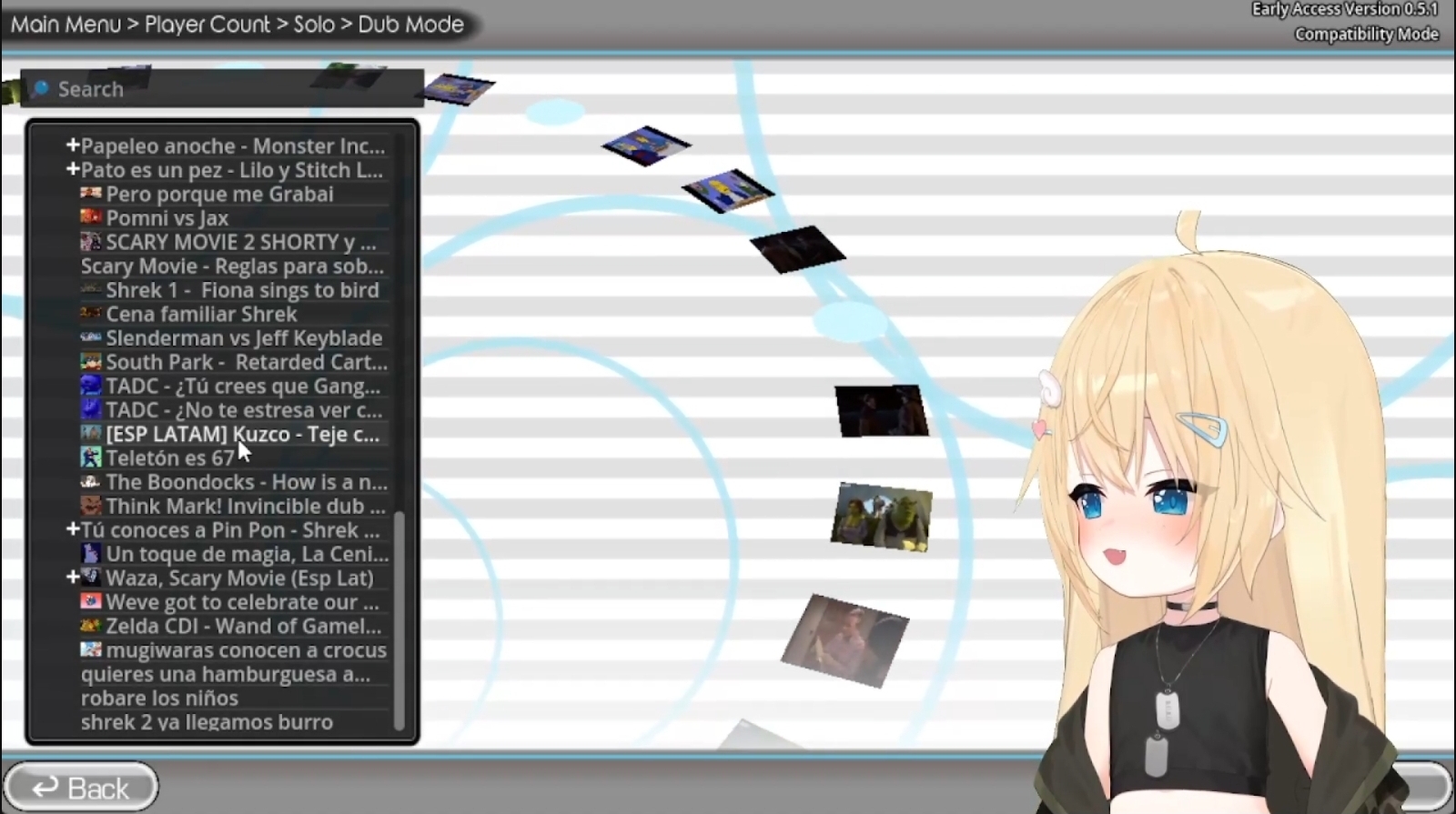Viewport: 1456px width, 814px height.
Task: Expand the Tú conoces a Pin Pon entry
Action: click(x=73, y=528)
